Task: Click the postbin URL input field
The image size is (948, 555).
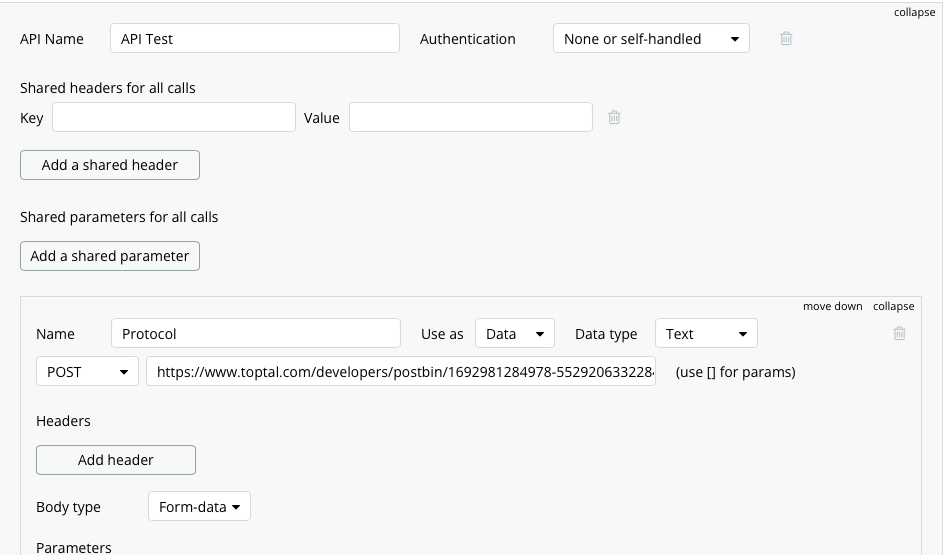Action: (x=400, y=372)
